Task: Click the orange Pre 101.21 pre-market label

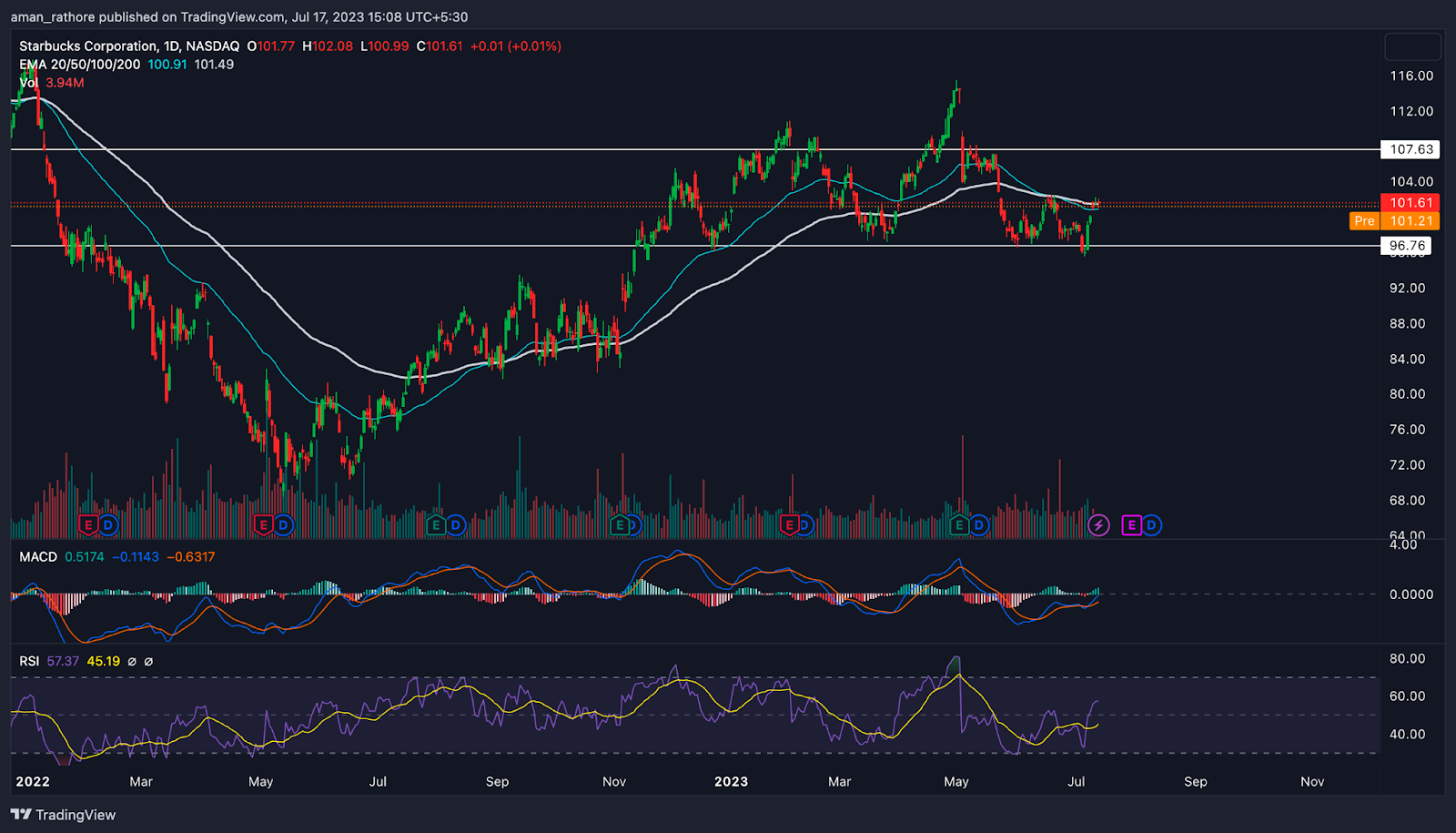Action: point(1394,221)
